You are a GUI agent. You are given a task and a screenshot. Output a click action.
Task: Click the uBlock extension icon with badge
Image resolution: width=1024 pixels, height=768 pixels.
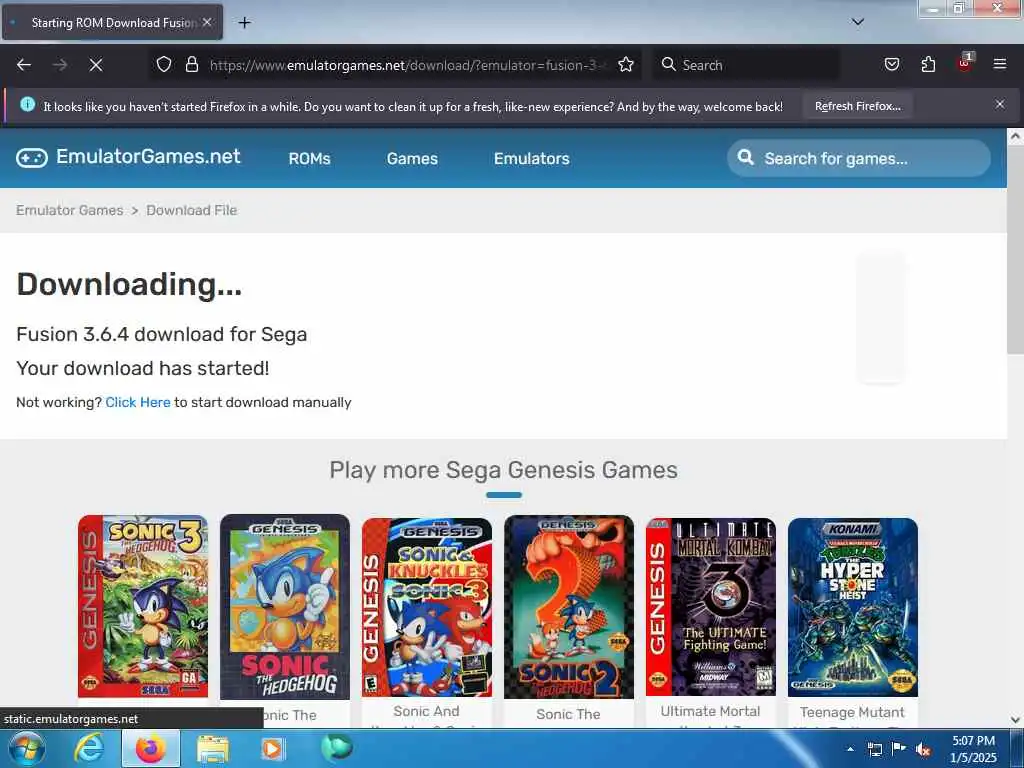(965, 63)
